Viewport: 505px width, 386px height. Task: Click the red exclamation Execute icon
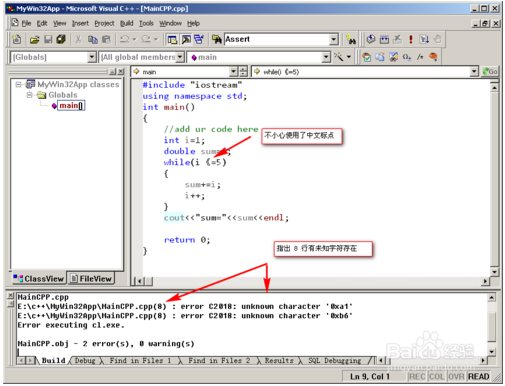click(x=411, y=39)
